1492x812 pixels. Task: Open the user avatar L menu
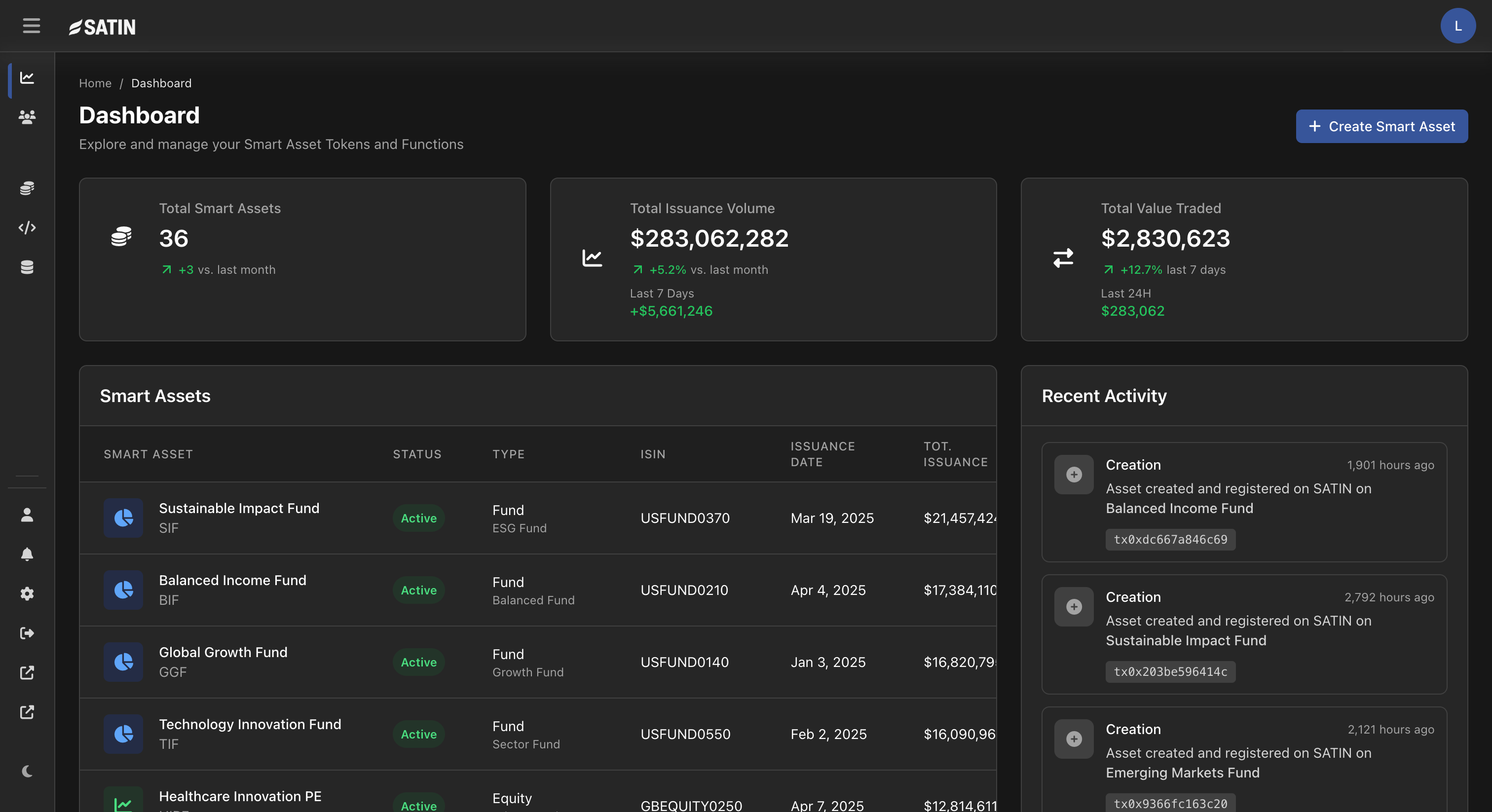pyautogui.click(x=1457, y=26)
